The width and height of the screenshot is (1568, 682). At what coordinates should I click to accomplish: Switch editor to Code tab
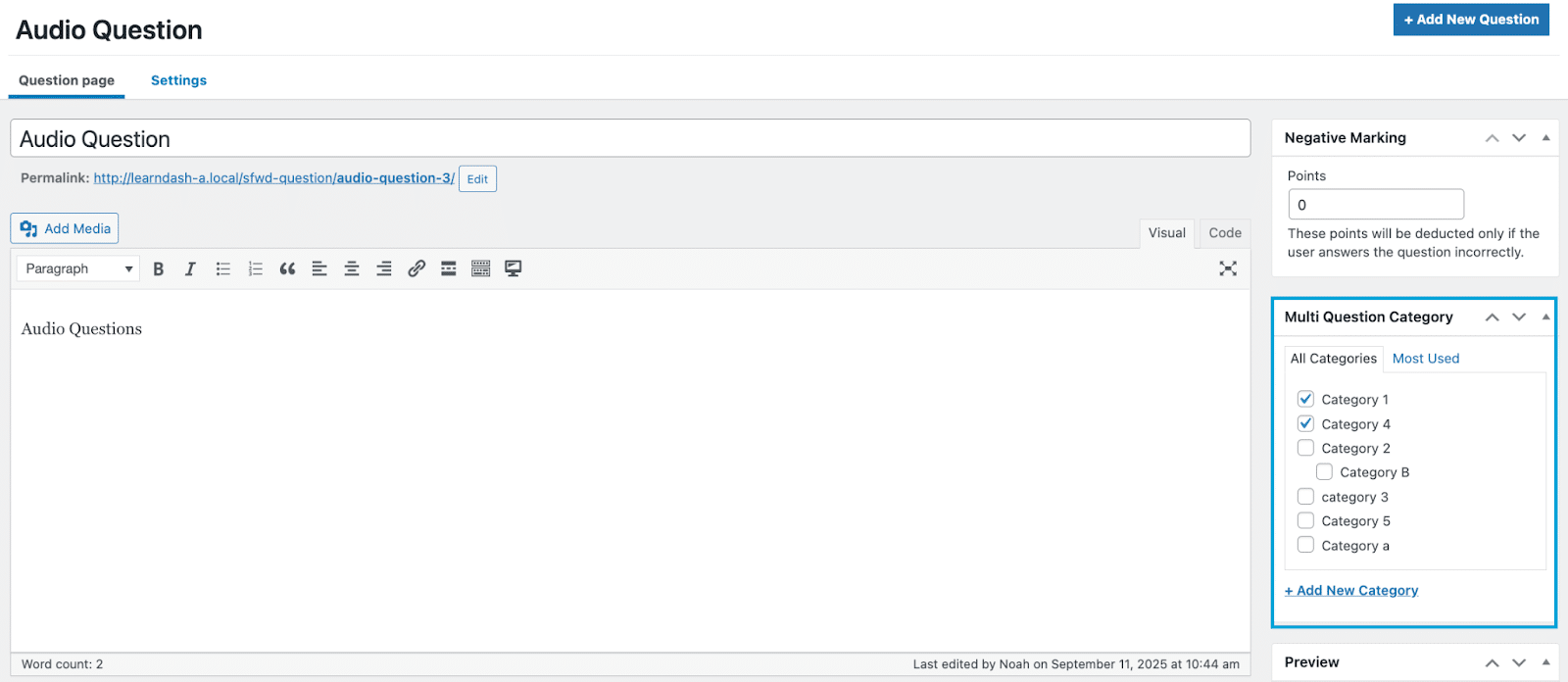[x=1225, y=233]
